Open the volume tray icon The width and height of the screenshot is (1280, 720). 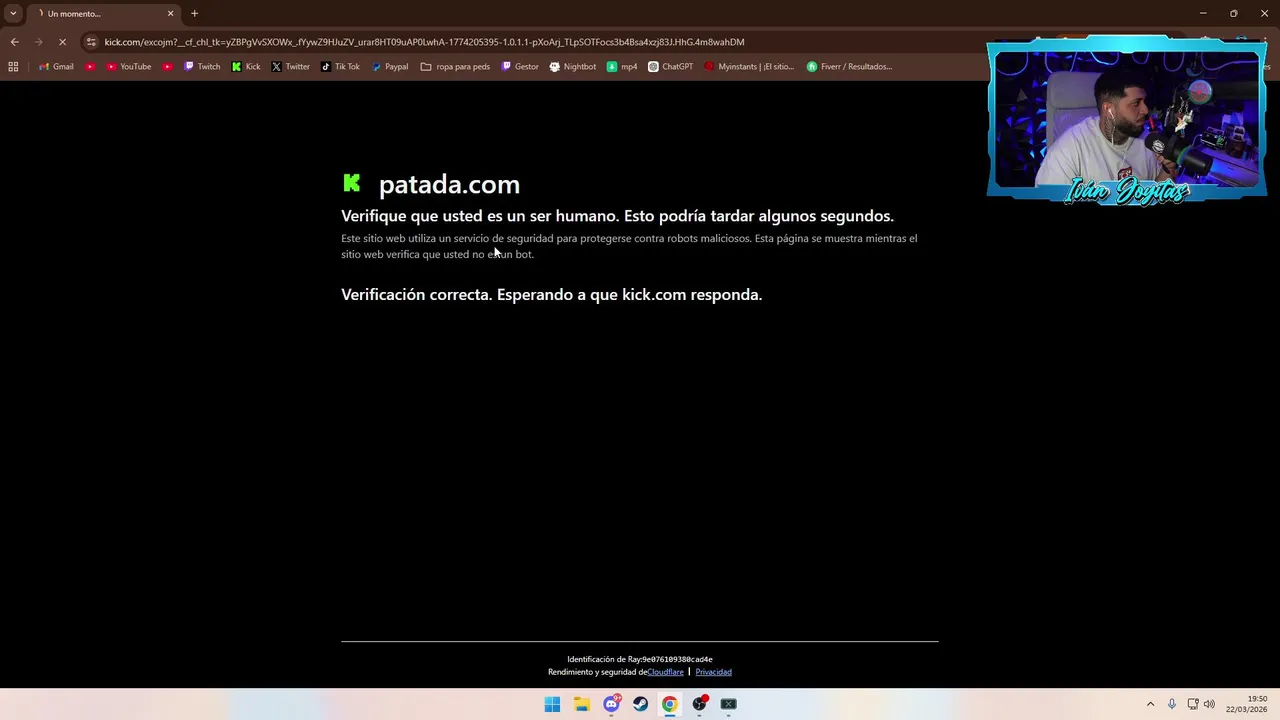pos(1209,704)
